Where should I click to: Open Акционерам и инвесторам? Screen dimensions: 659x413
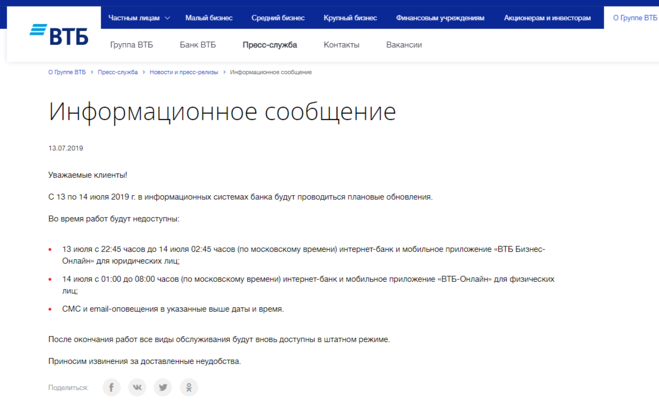coord(547,18)
